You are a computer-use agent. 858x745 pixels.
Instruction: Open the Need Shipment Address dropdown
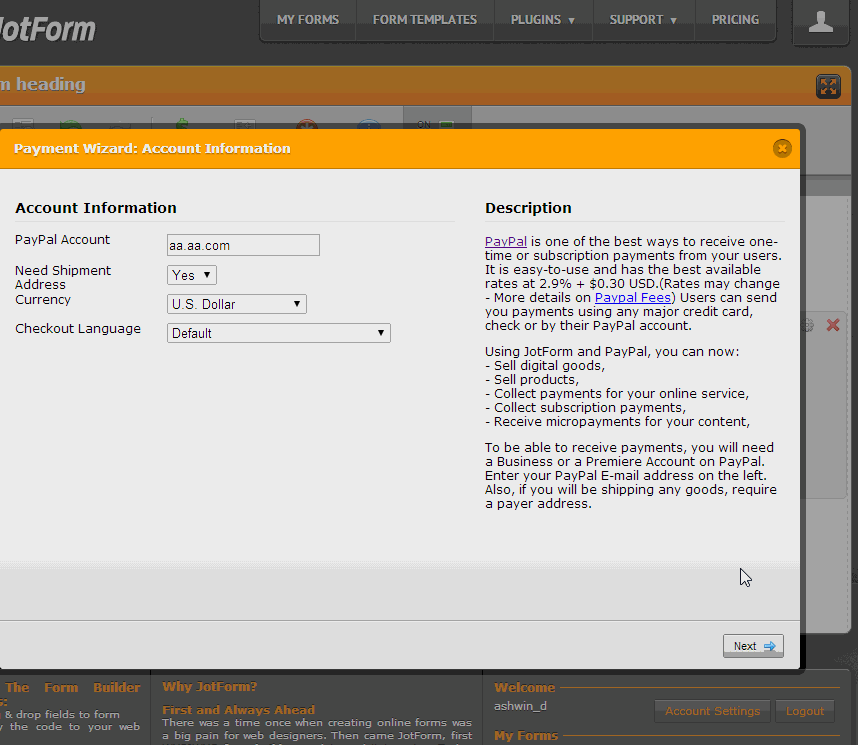pyautogui.click(x=192, y=275)
